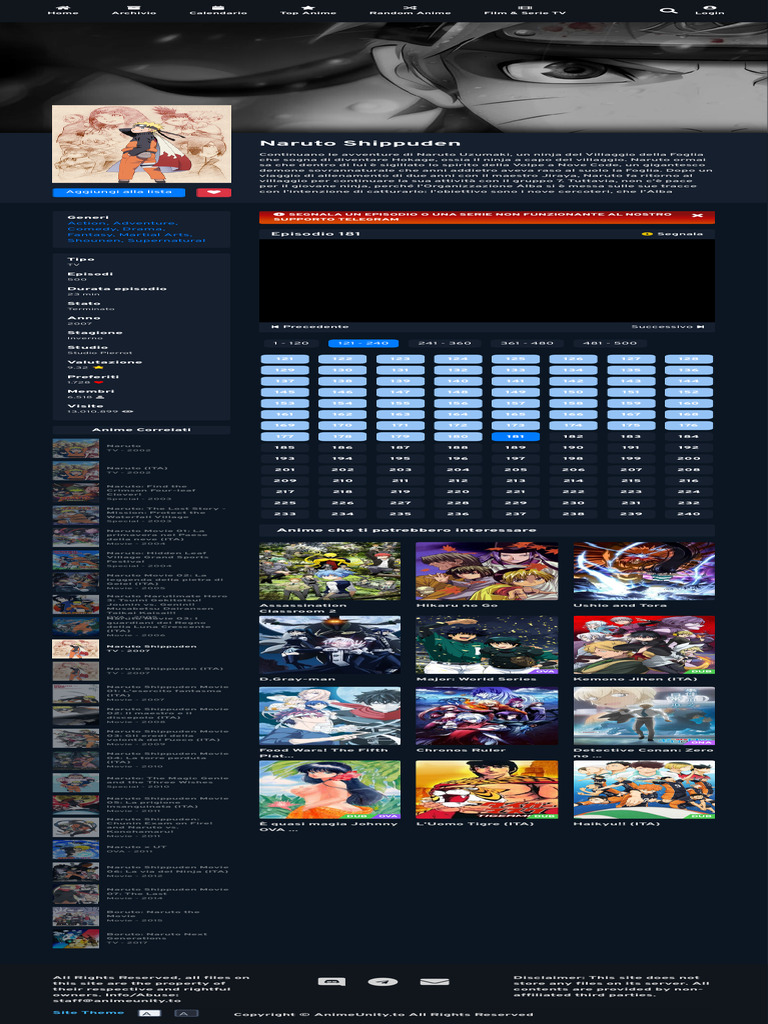Viewport: 768px width, 1024px height.
Task: Open Hikaru no Go thumbnail
Action: pos(487,571)
